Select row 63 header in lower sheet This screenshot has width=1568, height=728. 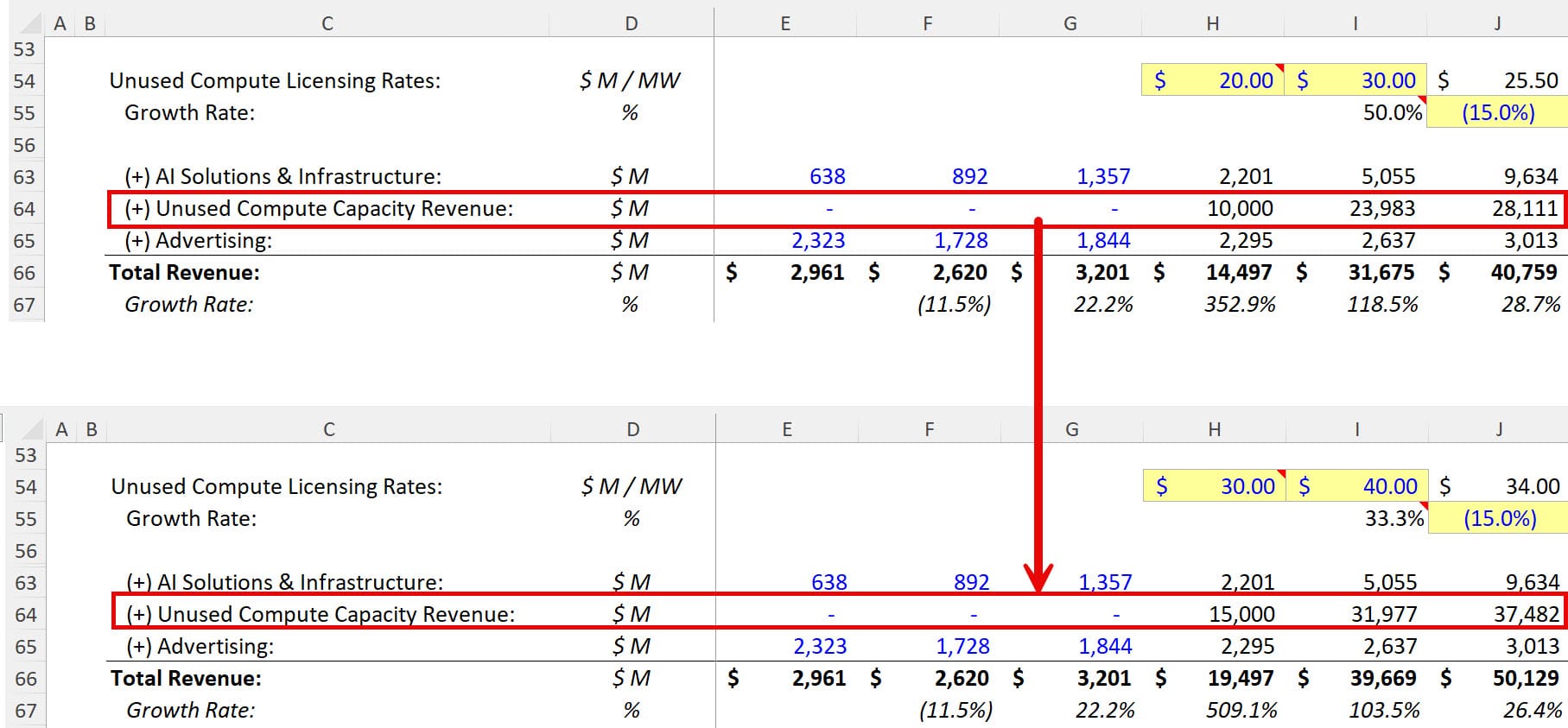click(27, 582)
